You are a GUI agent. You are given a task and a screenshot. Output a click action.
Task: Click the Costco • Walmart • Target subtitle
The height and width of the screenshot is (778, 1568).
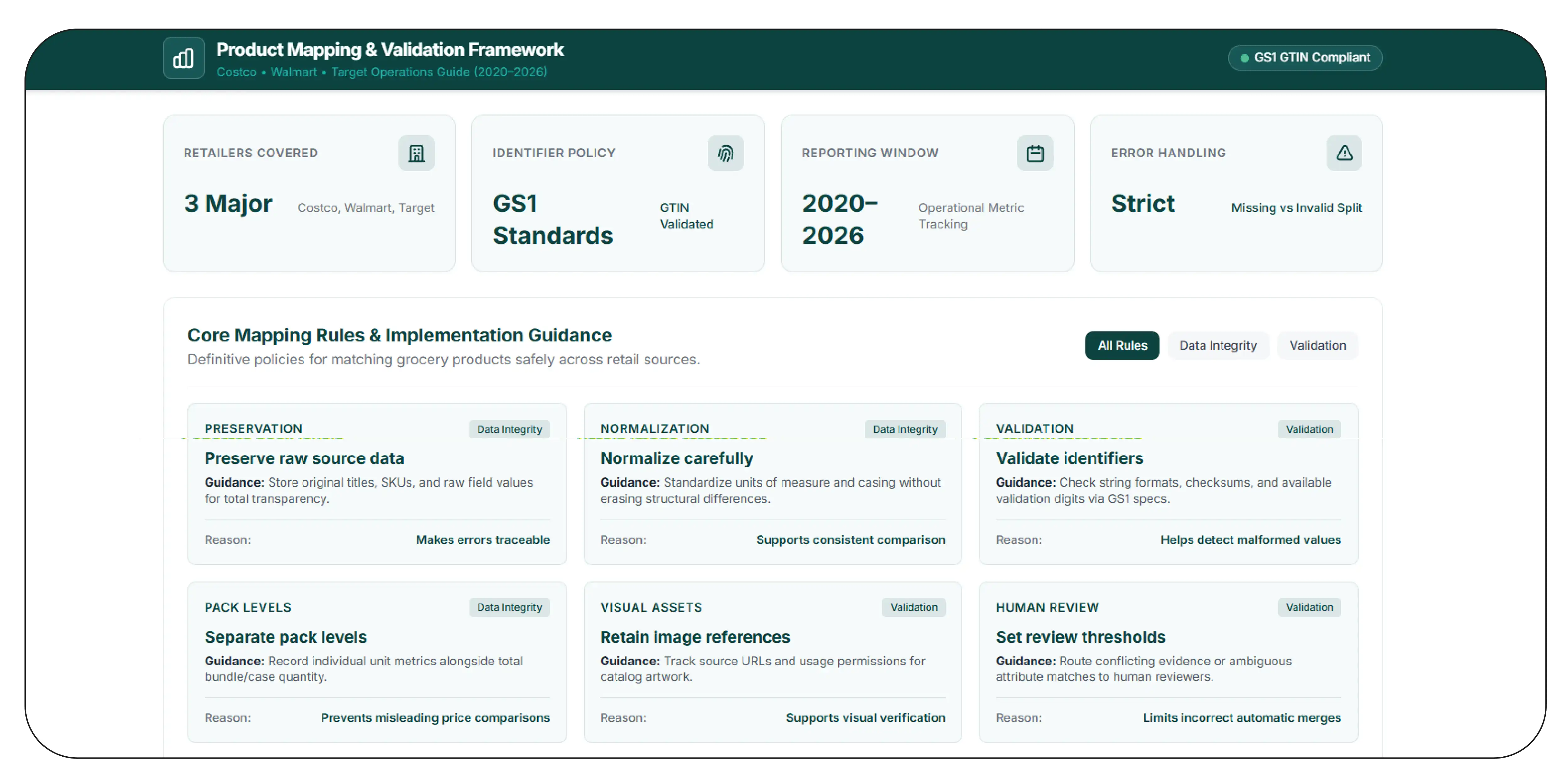pos(382,72)
